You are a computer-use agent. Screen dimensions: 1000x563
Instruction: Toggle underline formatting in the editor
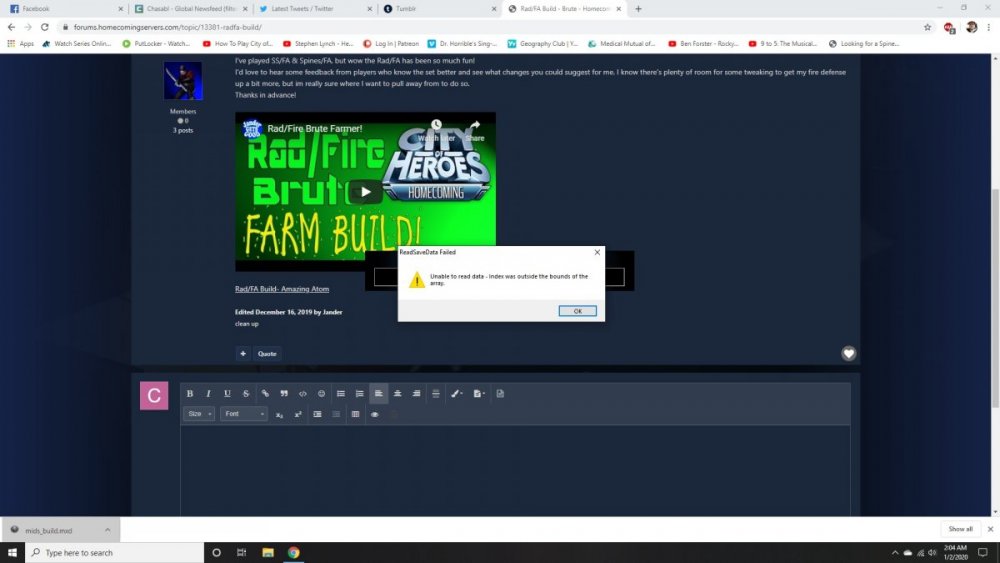[227, 394]
